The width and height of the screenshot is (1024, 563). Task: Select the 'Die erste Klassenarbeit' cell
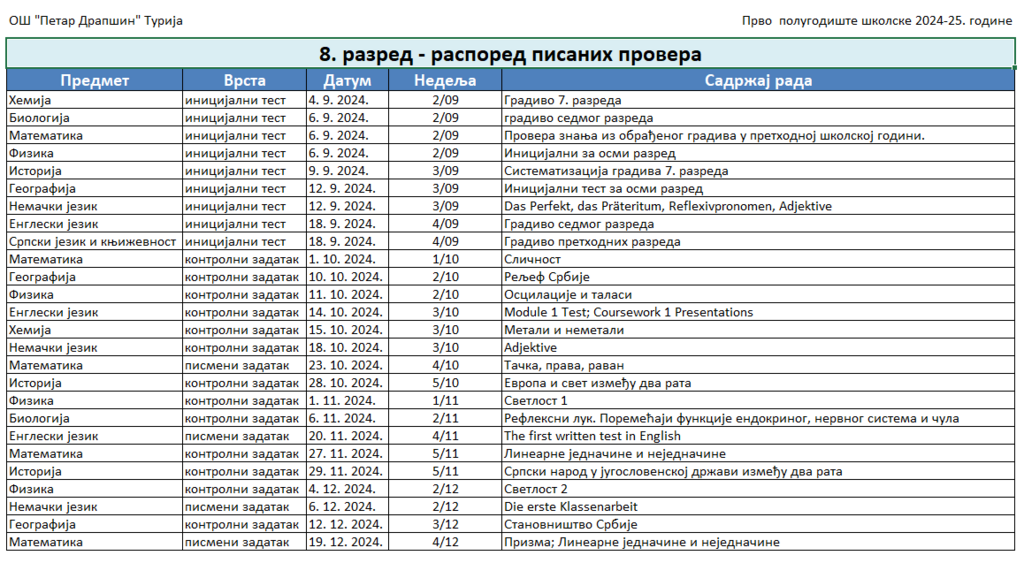570,507
